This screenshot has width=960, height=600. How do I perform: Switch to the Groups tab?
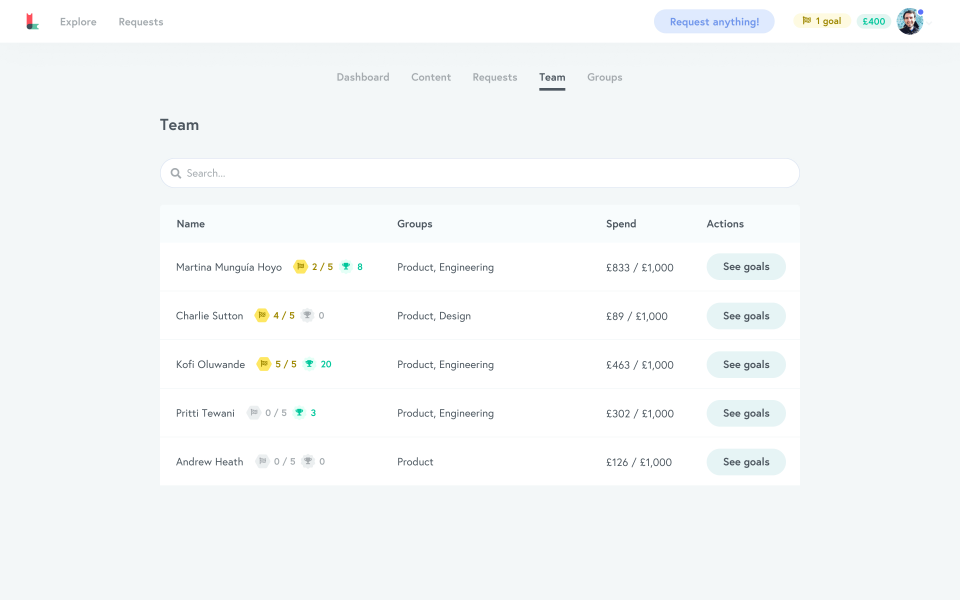coord(604,77)
